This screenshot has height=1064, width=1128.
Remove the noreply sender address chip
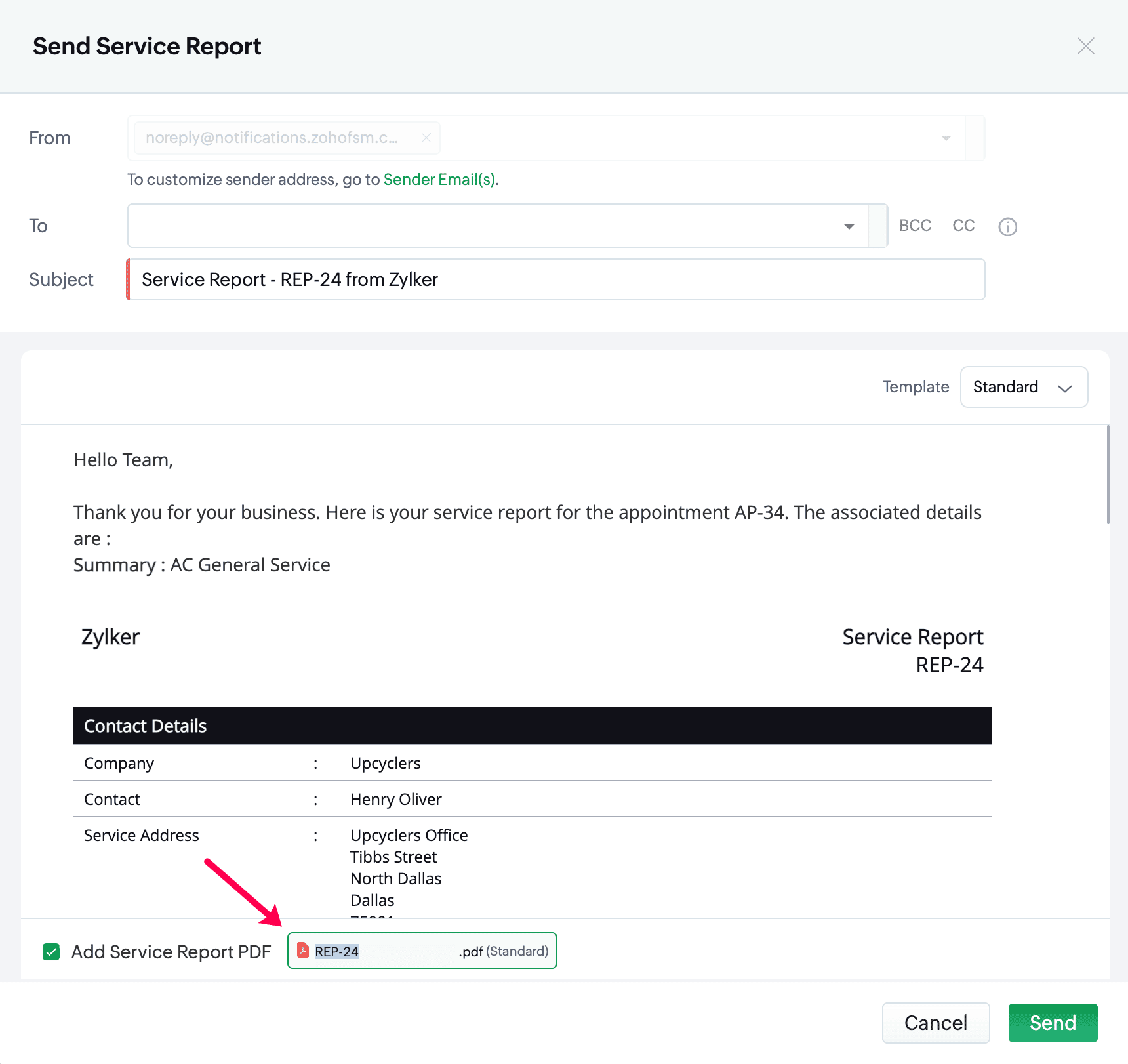(426, 138)
